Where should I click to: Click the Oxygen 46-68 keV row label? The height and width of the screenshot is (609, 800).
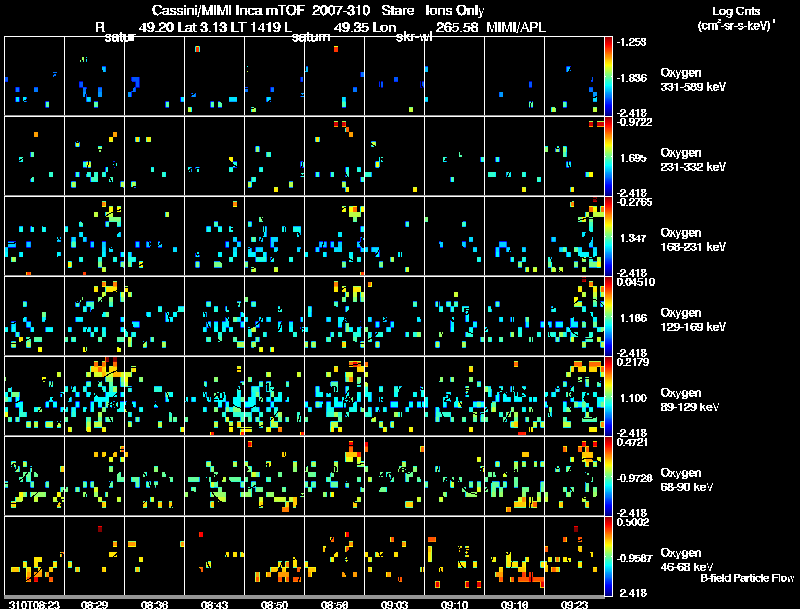point(687,560)
